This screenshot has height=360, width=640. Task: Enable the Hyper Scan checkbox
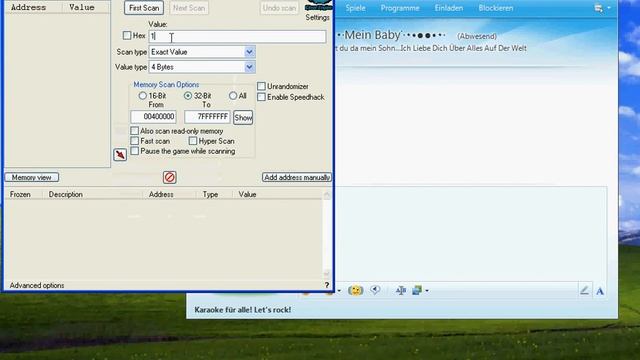pyautogui.click(x=193, y=141)
